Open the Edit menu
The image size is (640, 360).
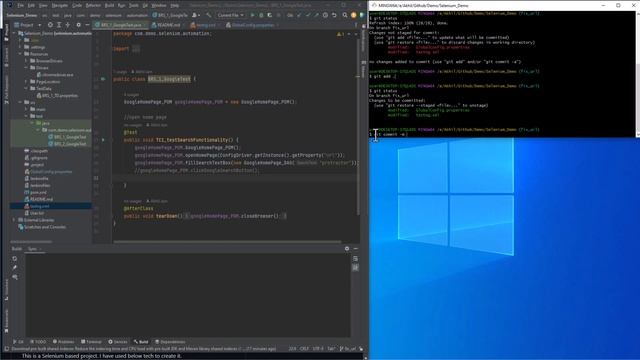point(31,6)
